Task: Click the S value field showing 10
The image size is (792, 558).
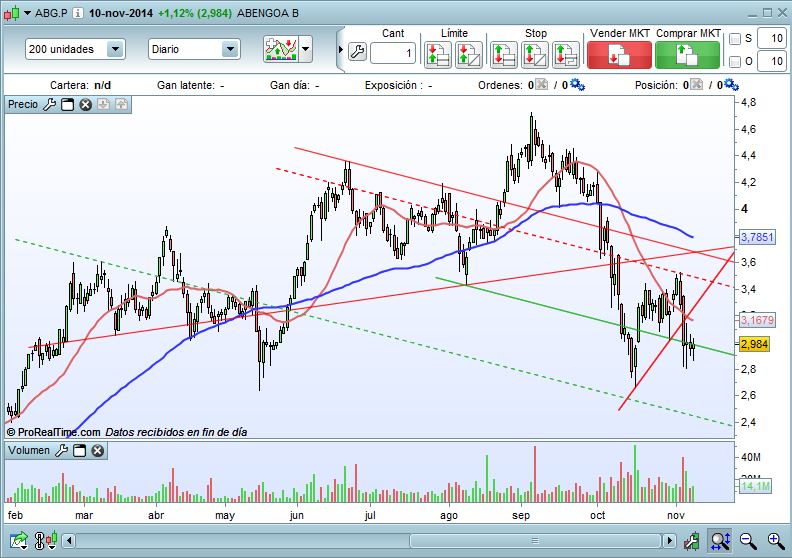Action: 772,38
